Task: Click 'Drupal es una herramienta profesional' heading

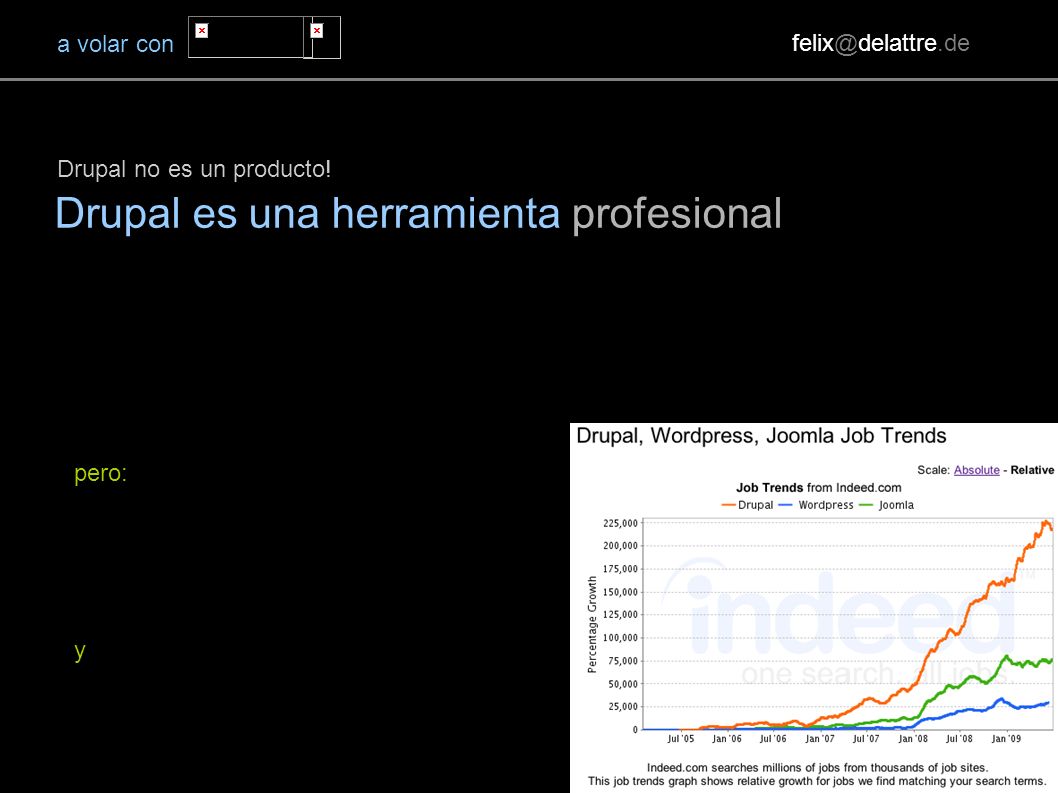Action: (418, 213)
